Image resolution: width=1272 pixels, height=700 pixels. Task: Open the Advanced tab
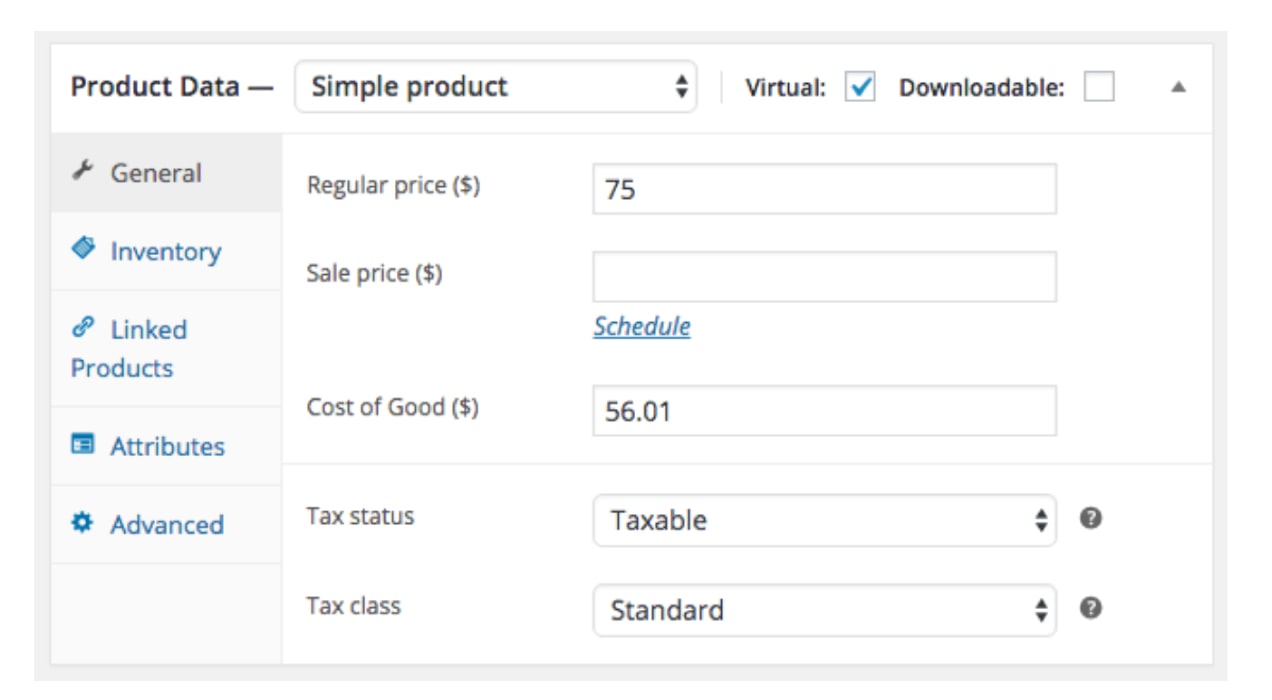166,524
